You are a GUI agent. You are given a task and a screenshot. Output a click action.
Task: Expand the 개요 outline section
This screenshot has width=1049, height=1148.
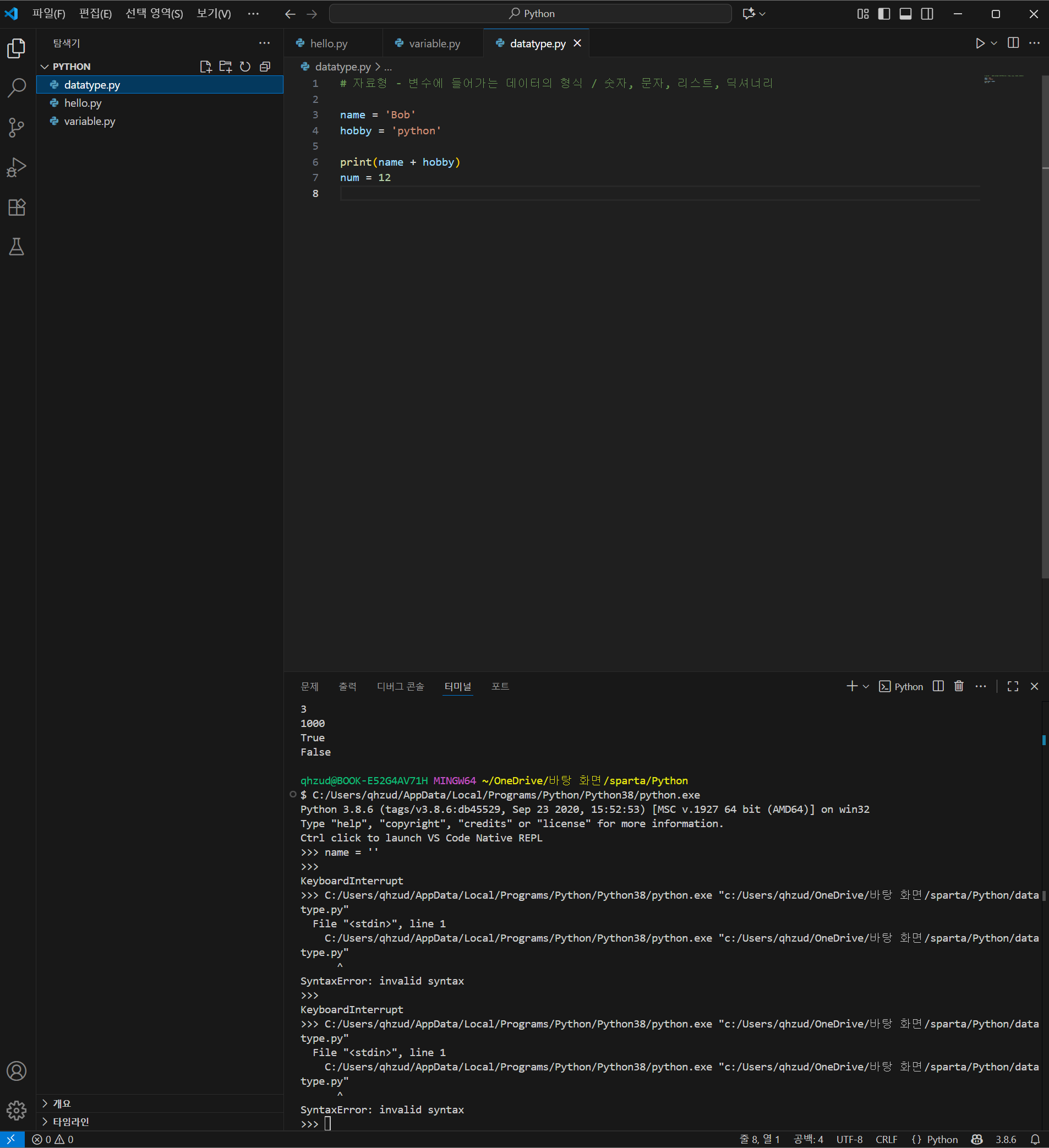point(160,1103)
